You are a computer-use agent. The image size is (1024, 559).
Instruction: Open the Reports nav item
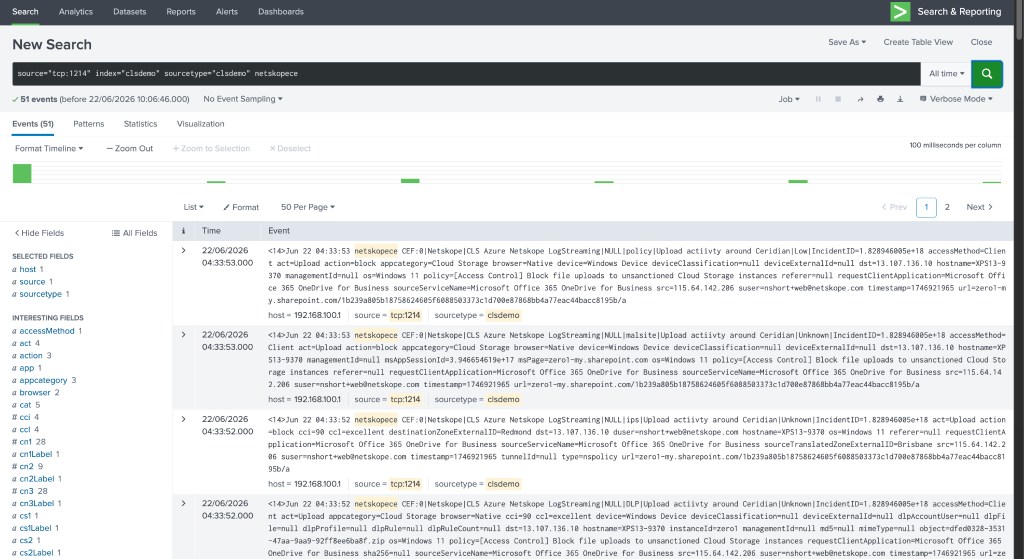tap(181, 12)
